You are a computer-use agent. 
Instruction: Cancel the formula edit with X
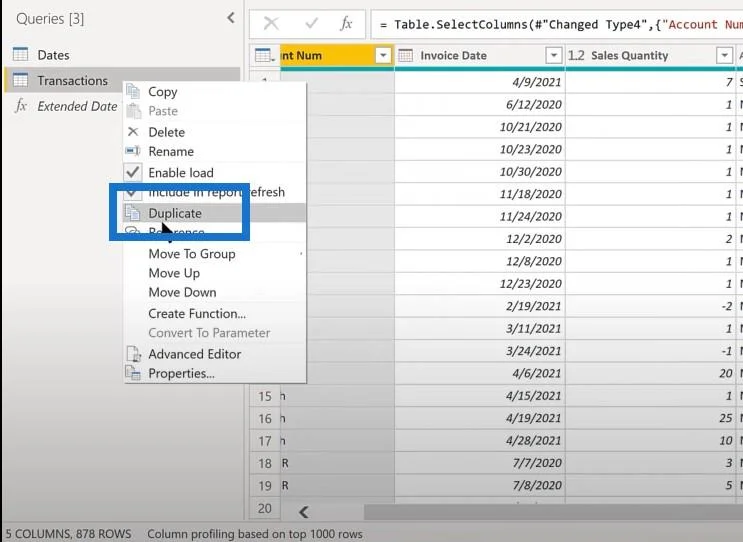[271, 23]
